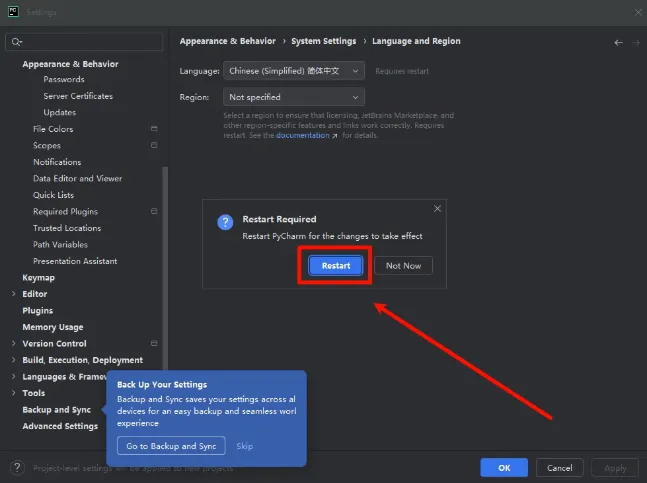Viewport: 647px width, 483px height.
Task: Expand the Tools section
Action: point(14,393)
